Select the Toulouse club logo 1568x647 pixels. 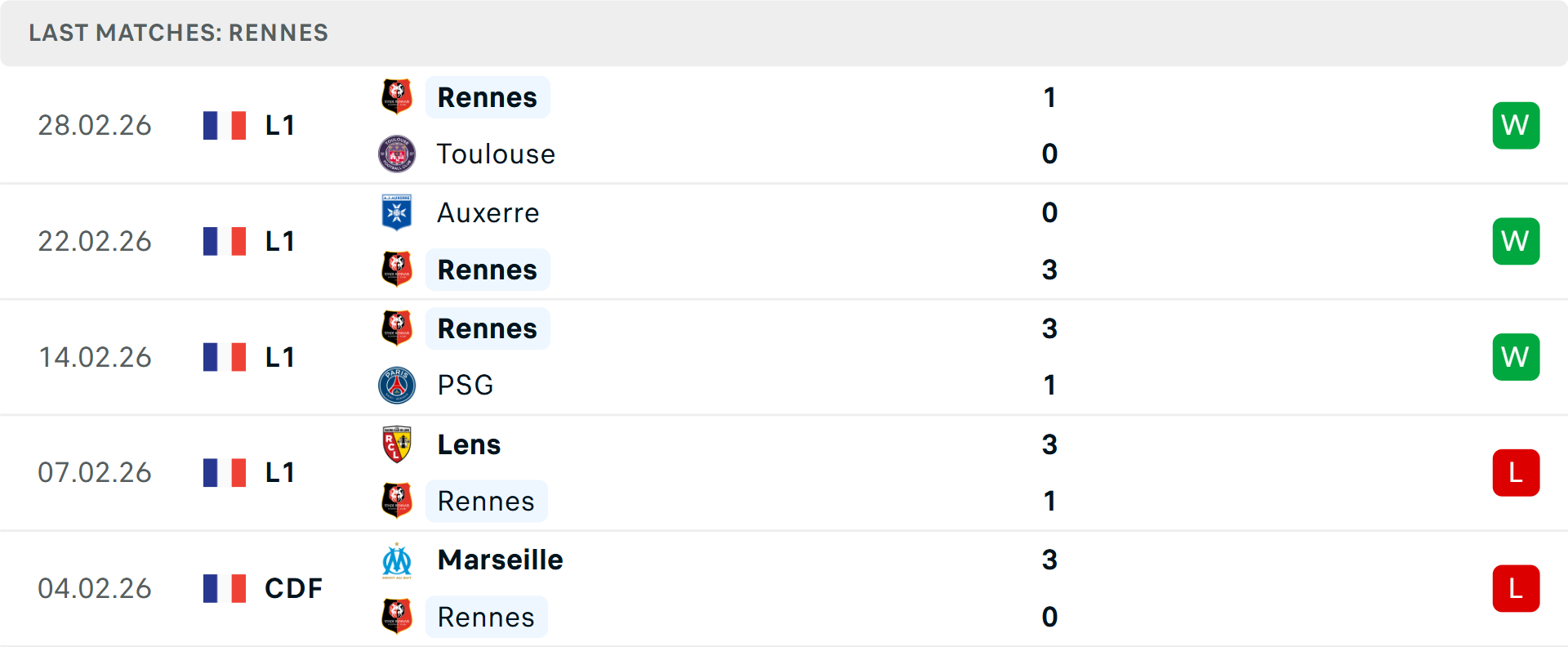click(397, 154)
